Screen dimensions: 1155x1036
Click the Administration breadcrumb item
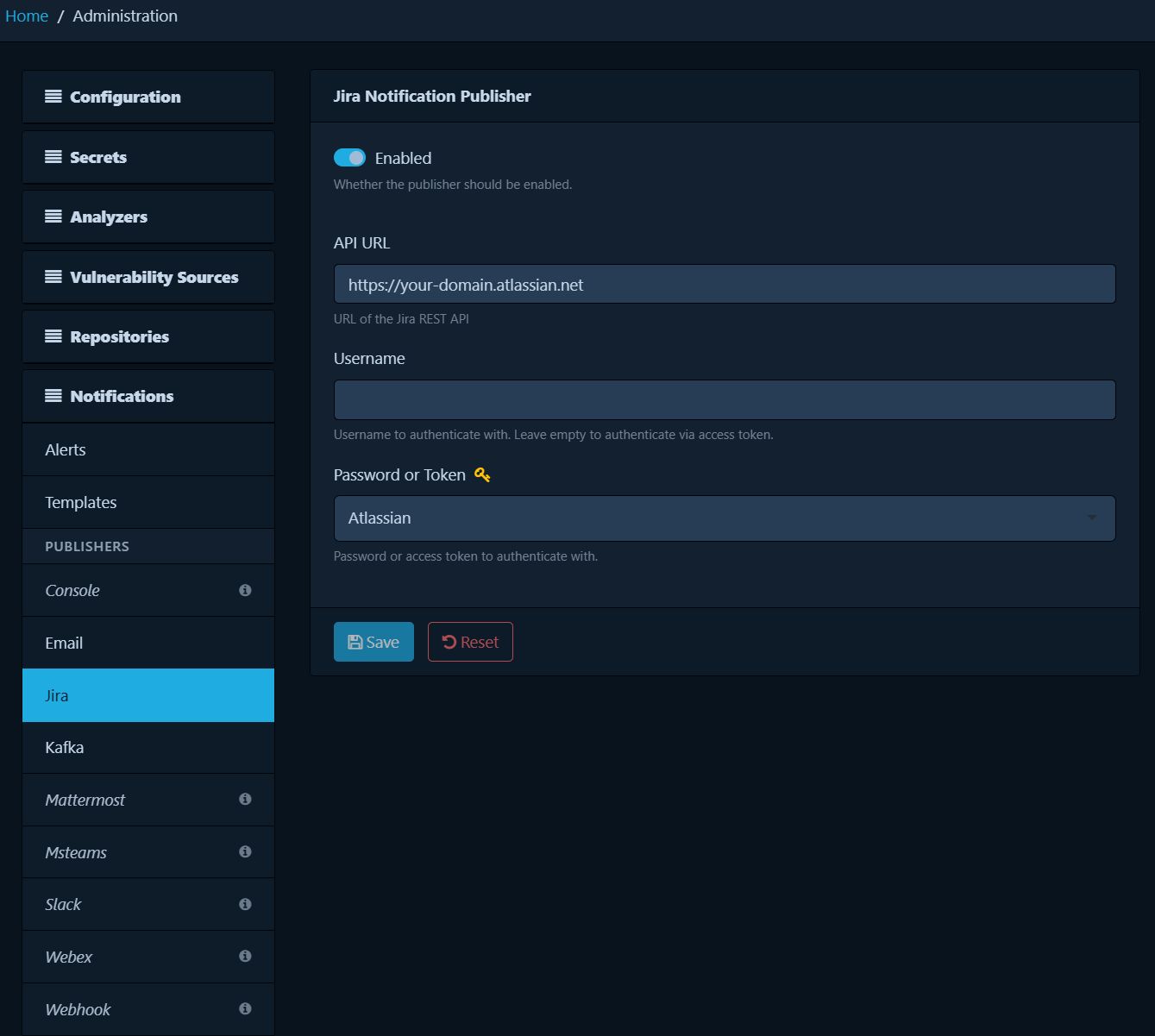click(x=125, y=16)
